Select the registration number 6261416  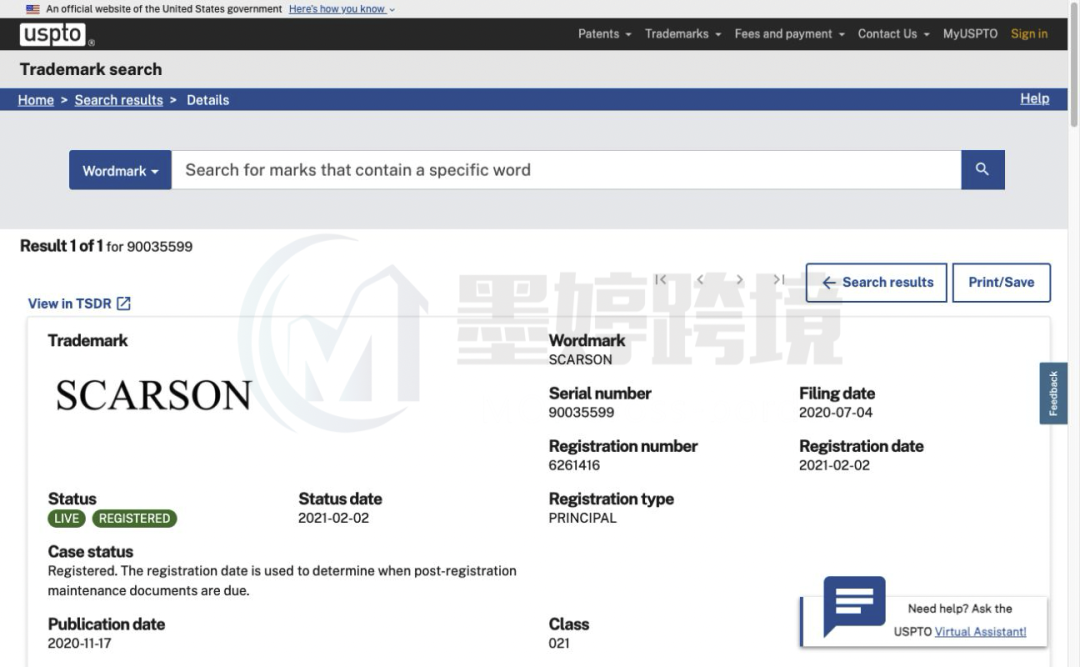tap(574, 465)
